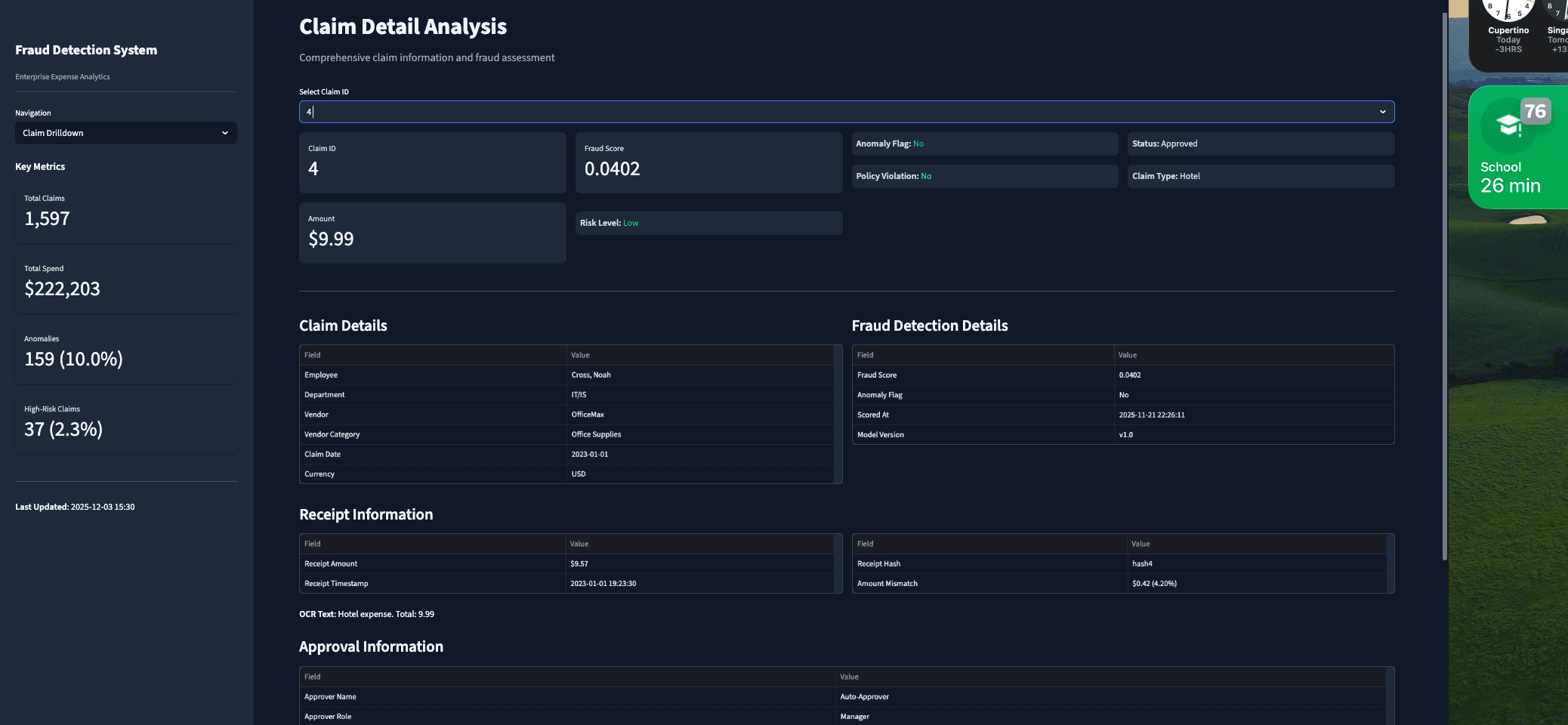Click the Claim ID card showing 4

point(432,162)
